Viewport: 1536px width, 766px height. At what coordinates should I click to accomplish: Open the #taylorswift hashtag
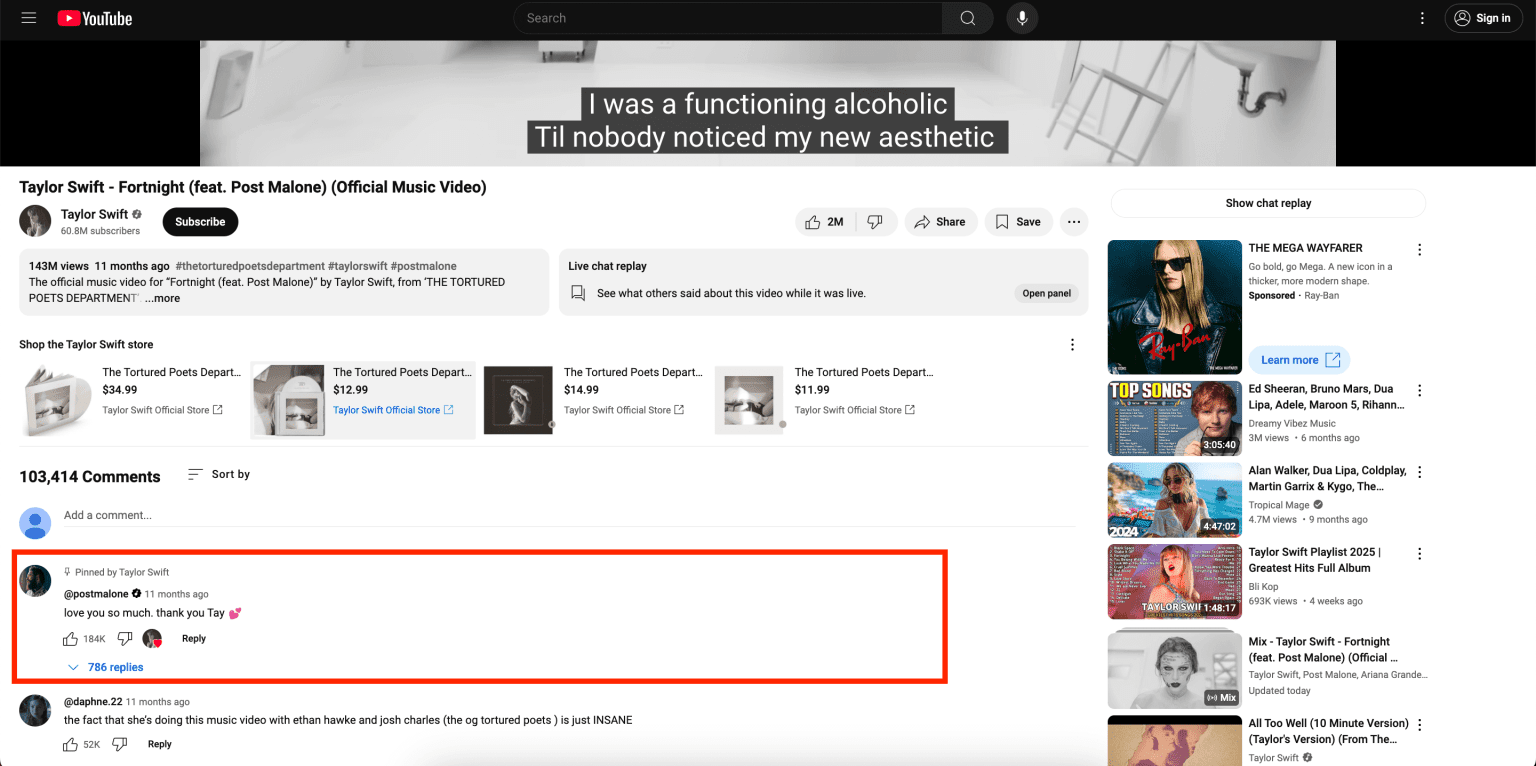[x=357, y=266]
